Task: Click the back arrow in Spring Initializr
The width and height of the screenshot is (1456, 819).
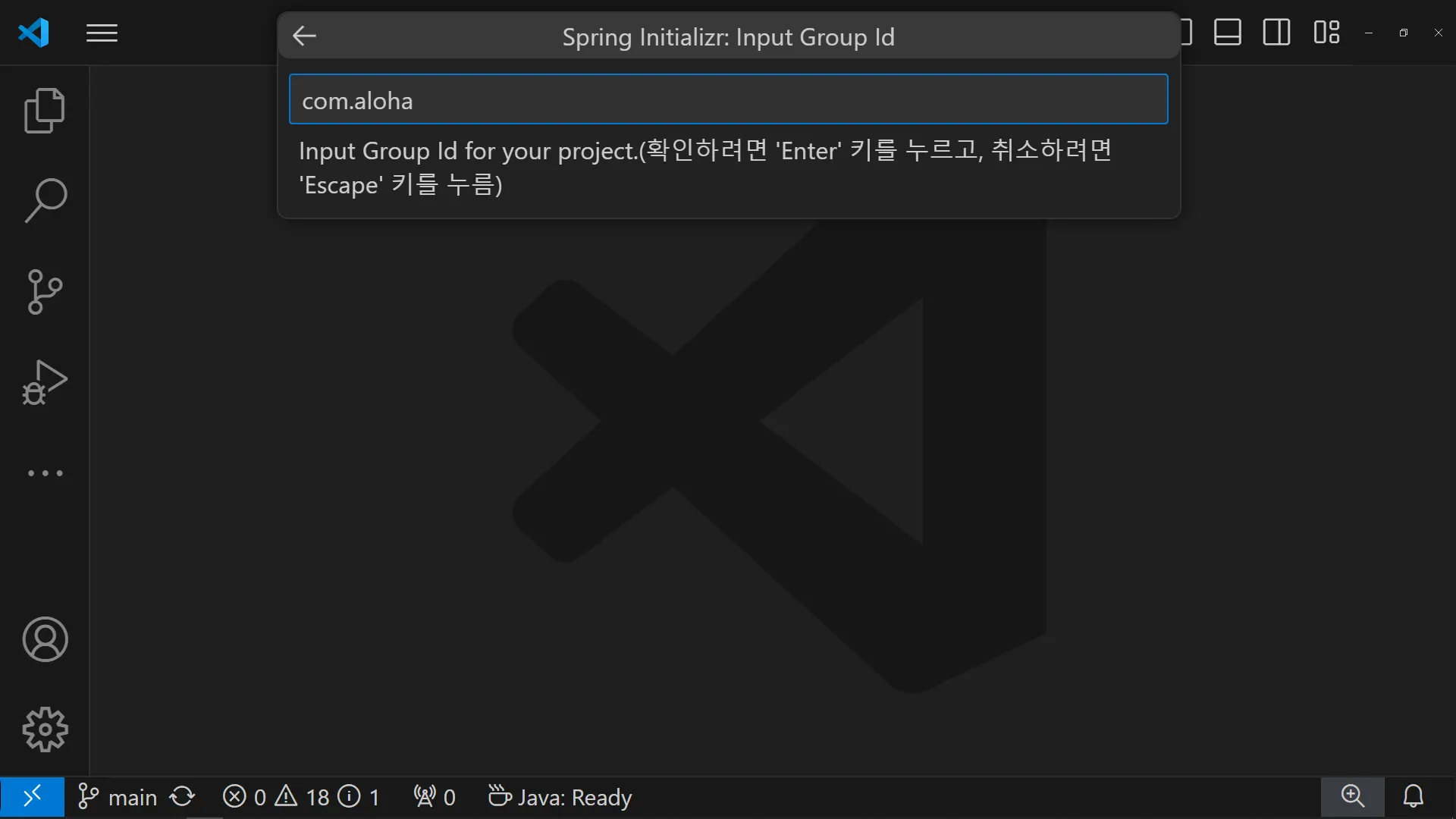Action: coord(304,36)
